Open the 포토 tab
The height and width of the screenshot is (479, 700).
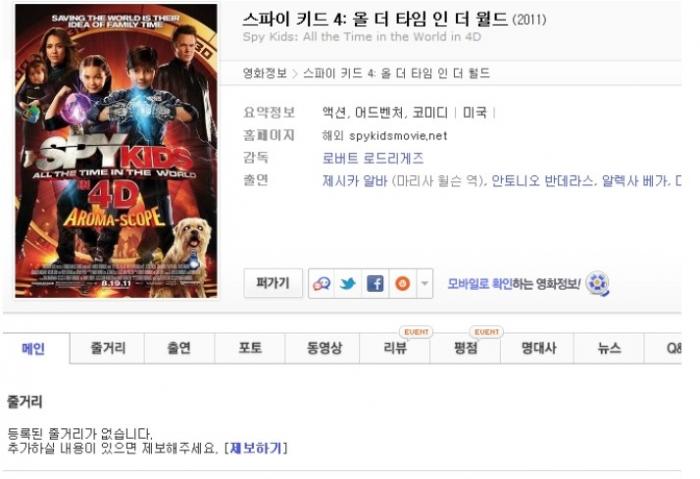[x=250, y=348]
